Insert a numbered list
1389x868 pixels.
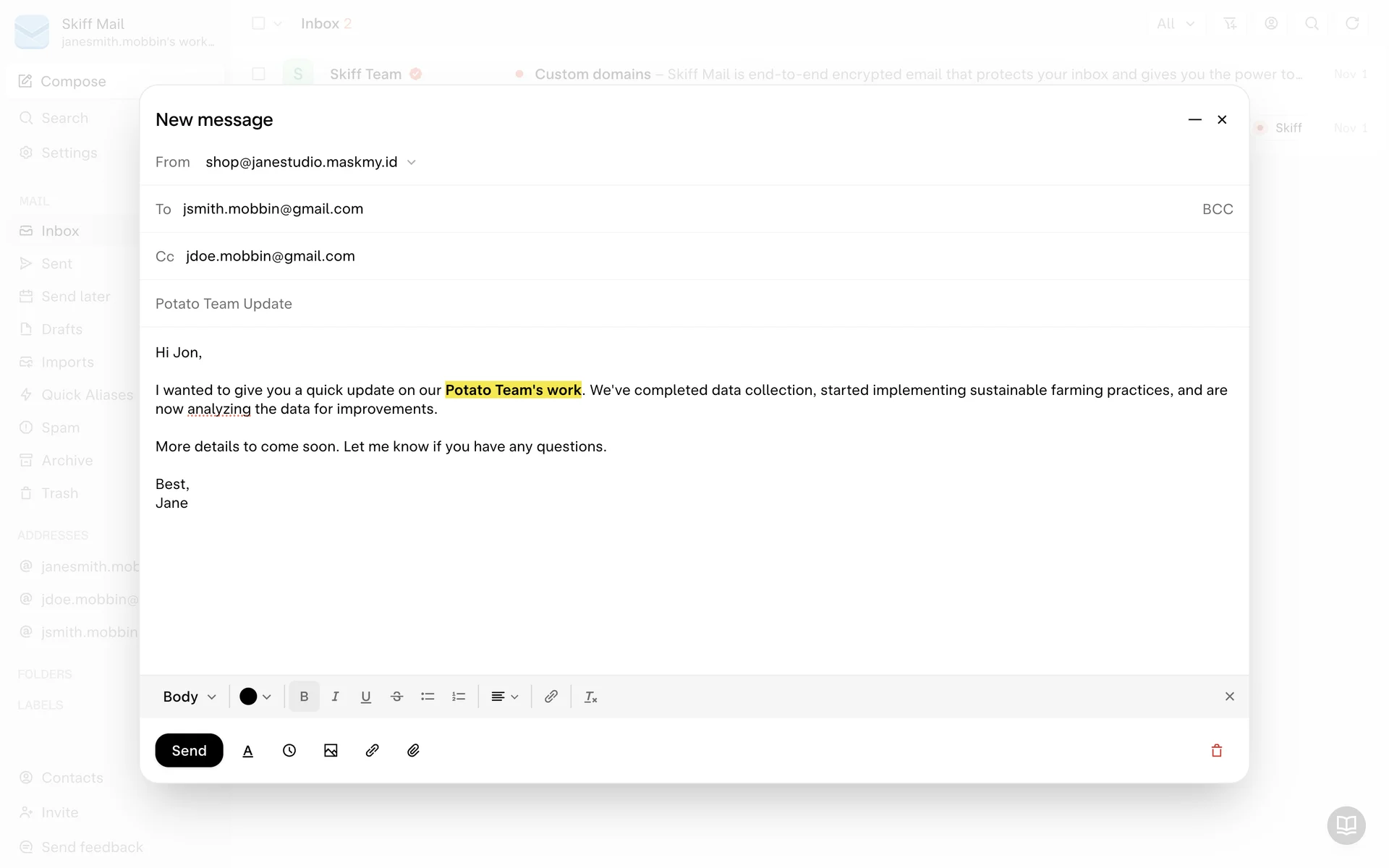(459, 697)
